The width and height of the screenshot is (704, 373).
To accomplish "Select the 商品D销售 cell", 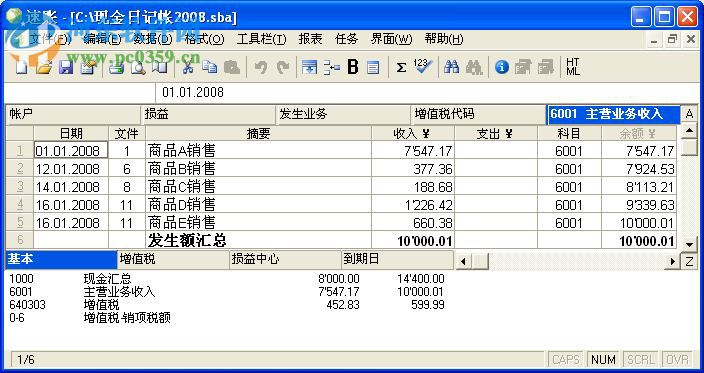I will 259,205.
